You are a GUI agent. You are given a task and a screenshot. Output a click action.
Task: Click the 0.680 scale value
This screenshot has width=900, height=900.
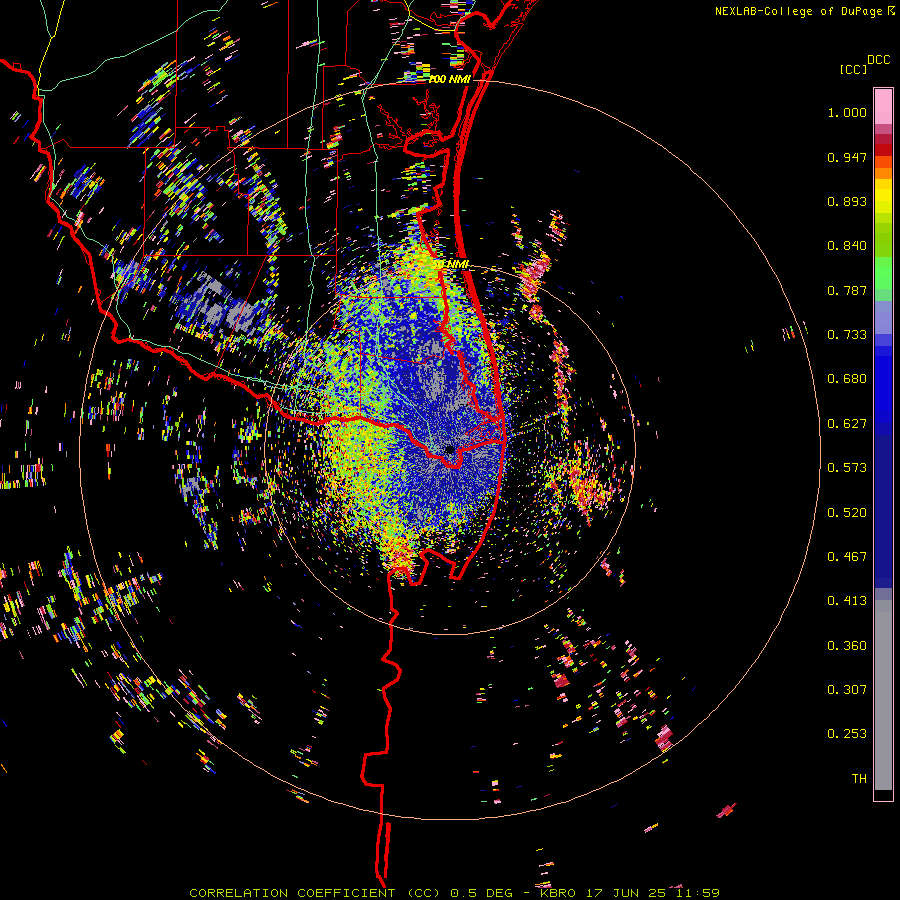tap(847, 379)
